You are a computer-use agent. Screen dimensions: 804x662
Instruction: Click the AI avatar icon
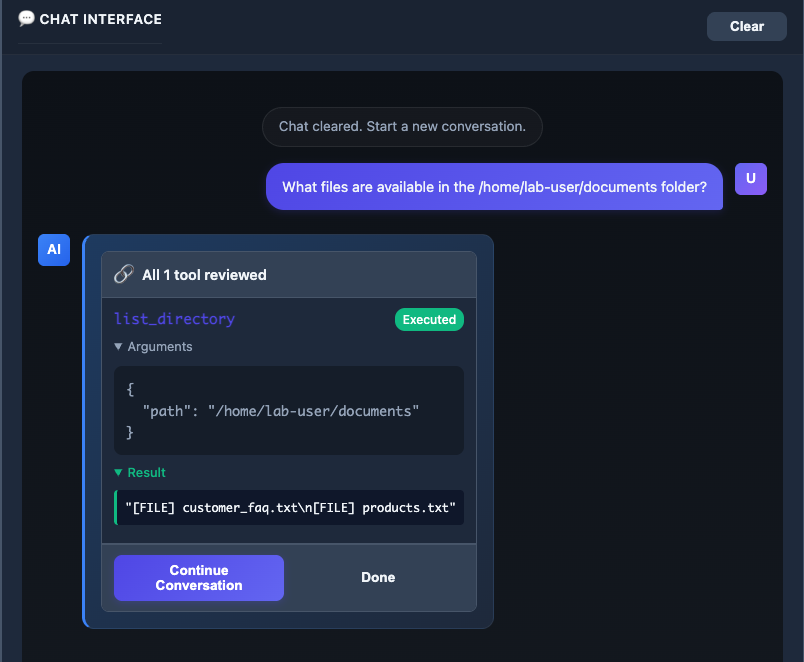pyautogui.click(x=54, y=249)
